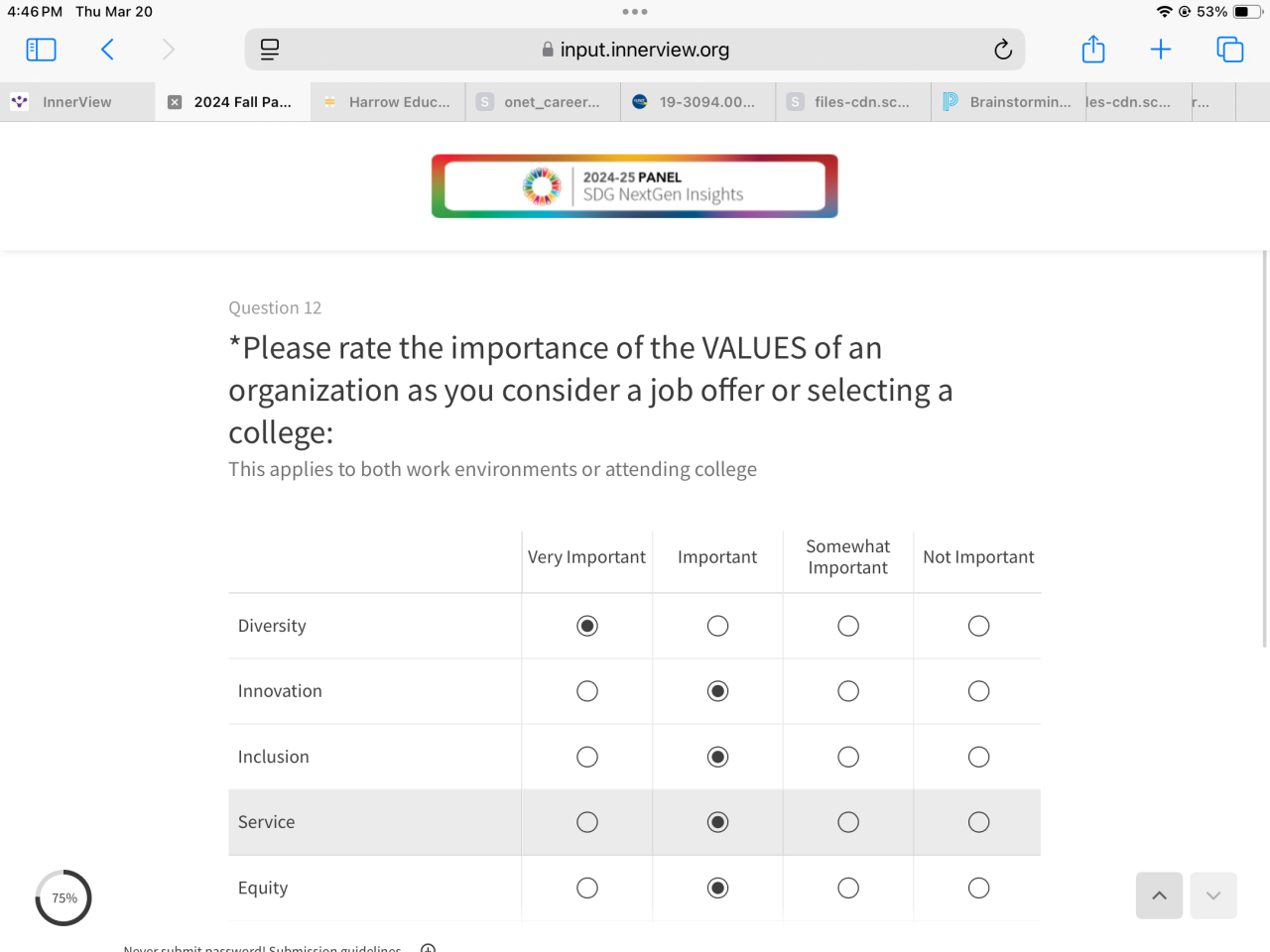The height and width of the screenshot is (952, 1270).
Task: Go to next question with down chevron
Action: coord(1213,895)
